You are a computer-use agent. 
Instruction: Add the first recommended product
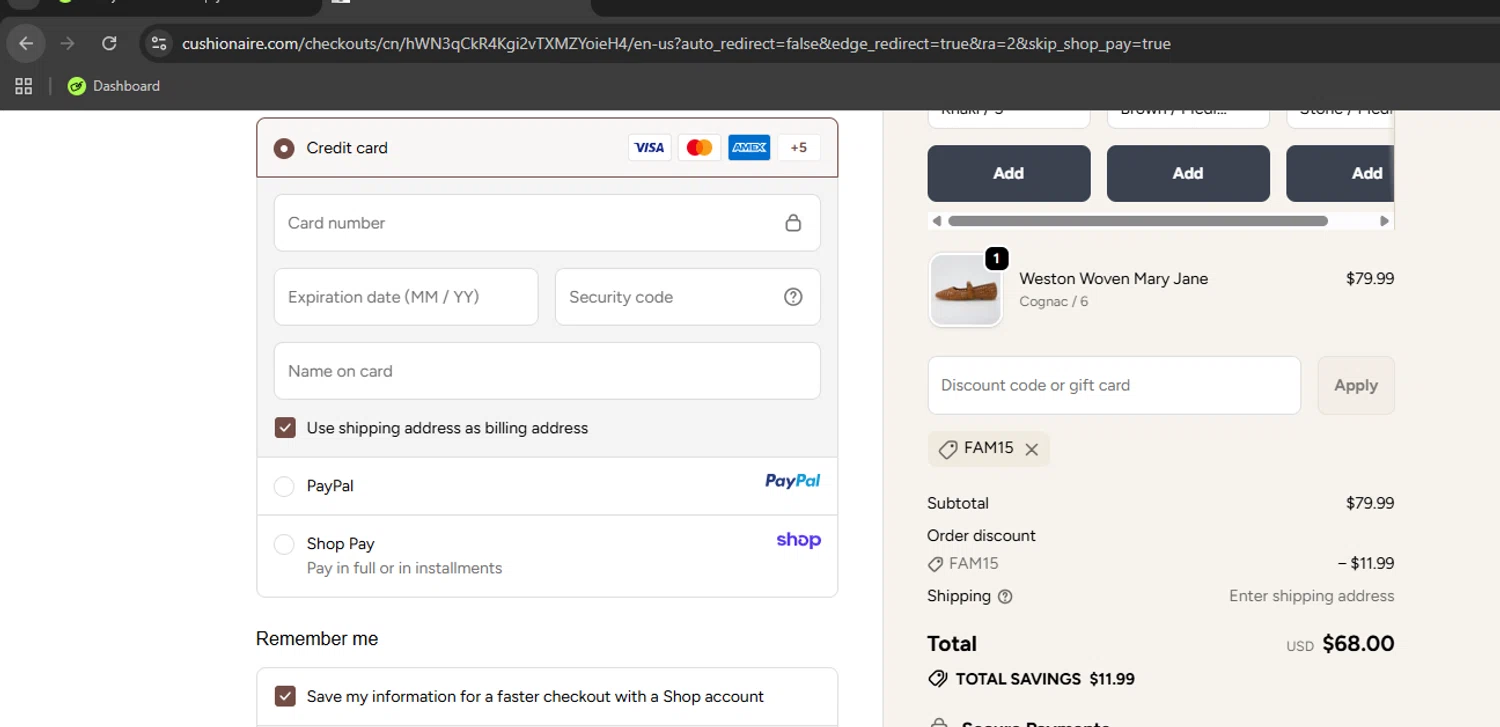coord(1009,173)
